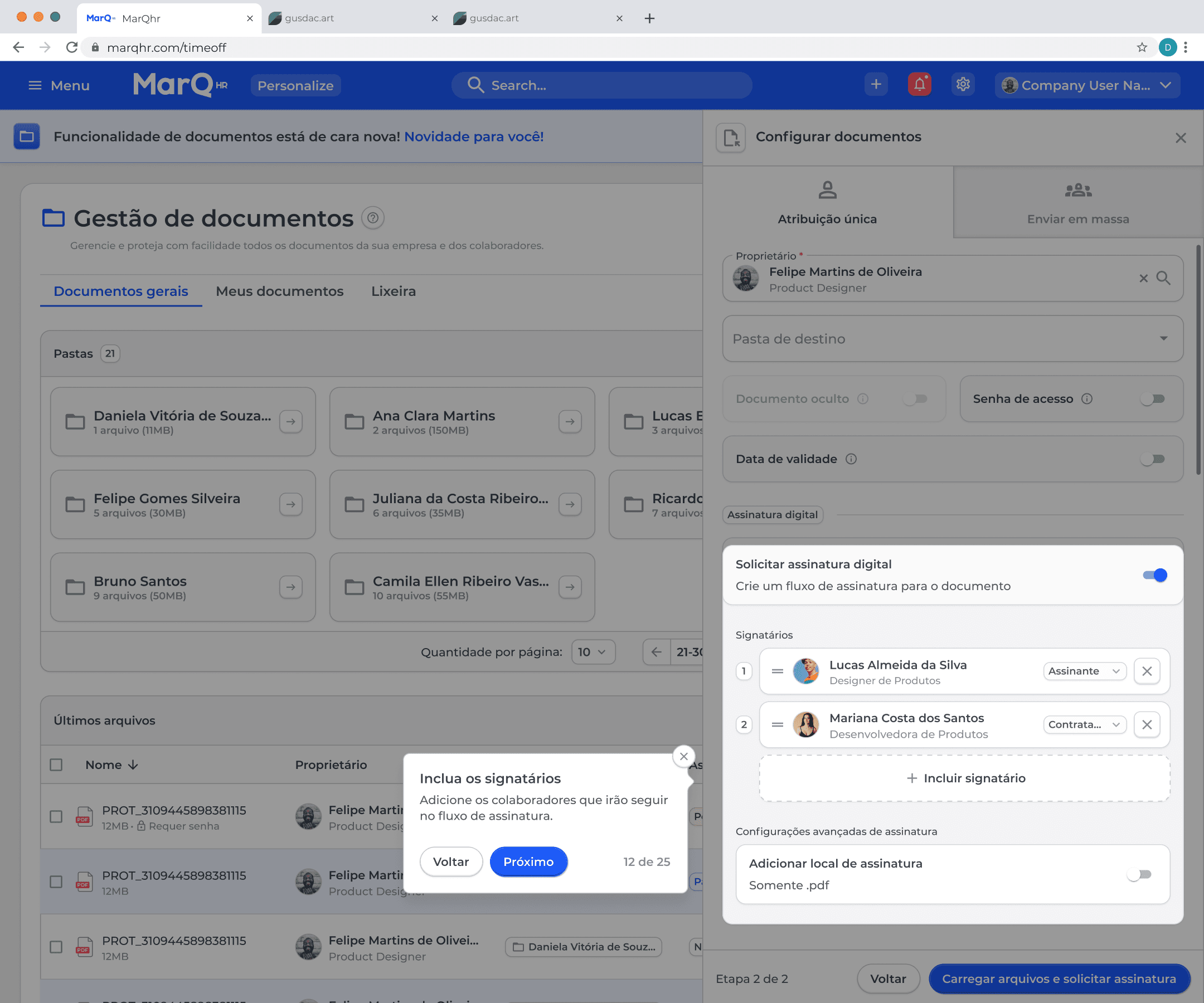Toggle Senha de acesso switch
This screenshot has width=1204, height=1003.
[x=1152, y=399]
